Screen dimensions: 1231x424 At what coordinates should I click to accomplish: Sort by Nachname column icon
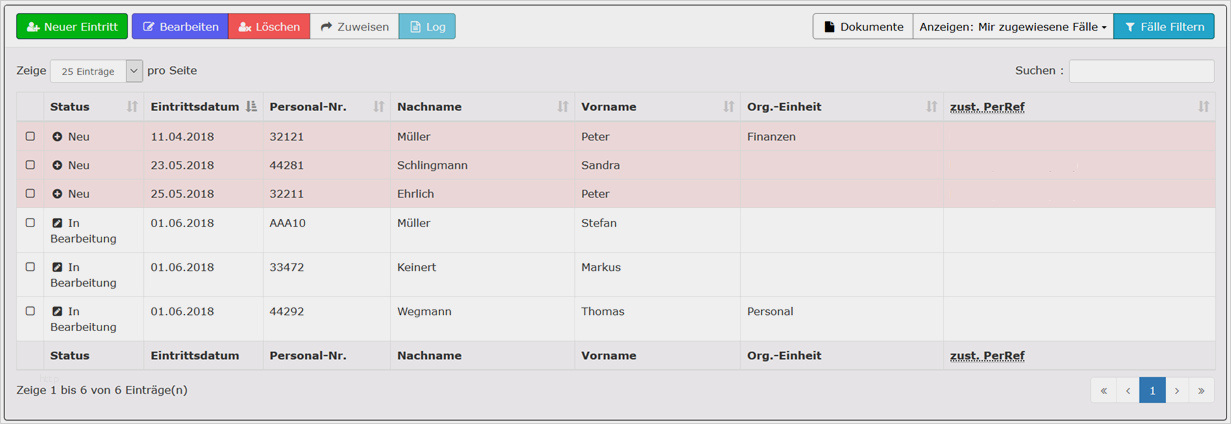(563, 107)
